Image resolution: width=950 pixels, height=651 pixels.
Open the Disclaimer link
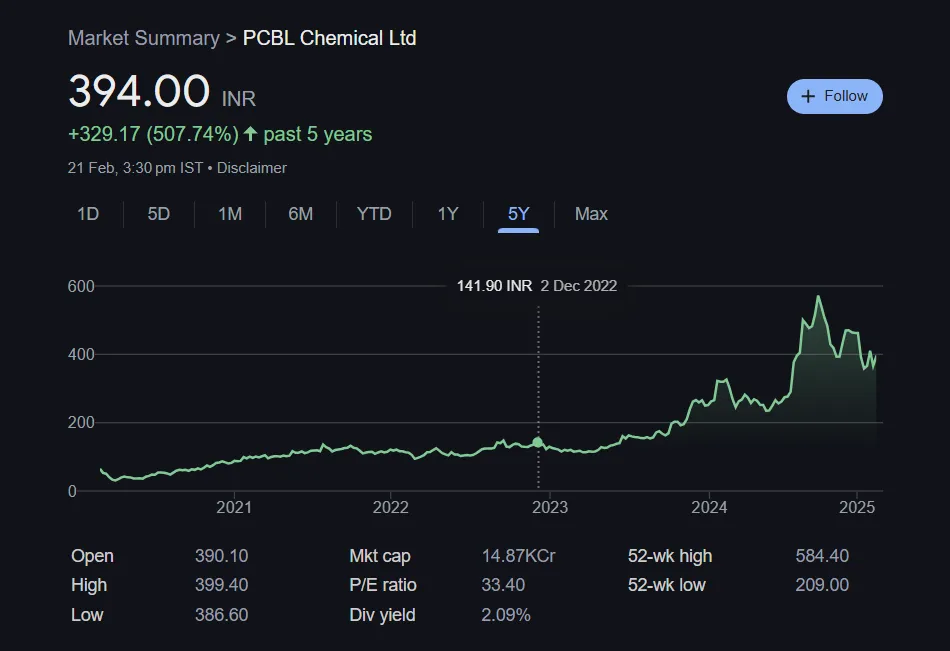[251, 168]
